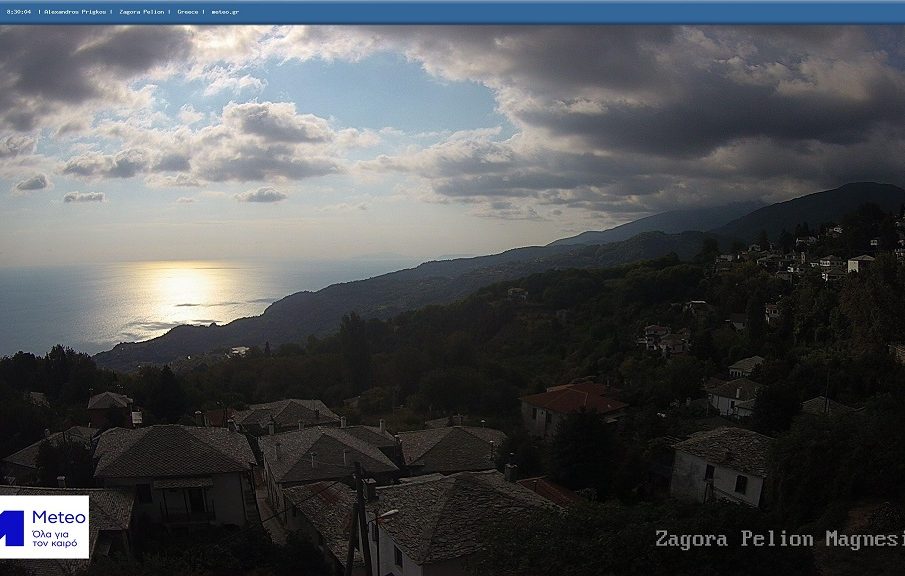Click the dark storm cloud at upper right
The image size is (905, 576).
click(x=700, y=110)
